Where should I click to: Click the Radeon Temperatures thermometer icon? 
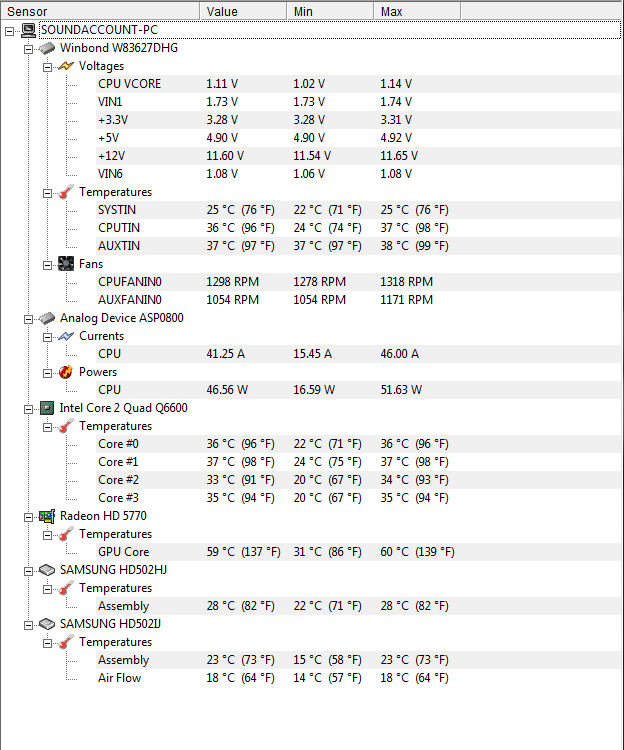(66, 534)
